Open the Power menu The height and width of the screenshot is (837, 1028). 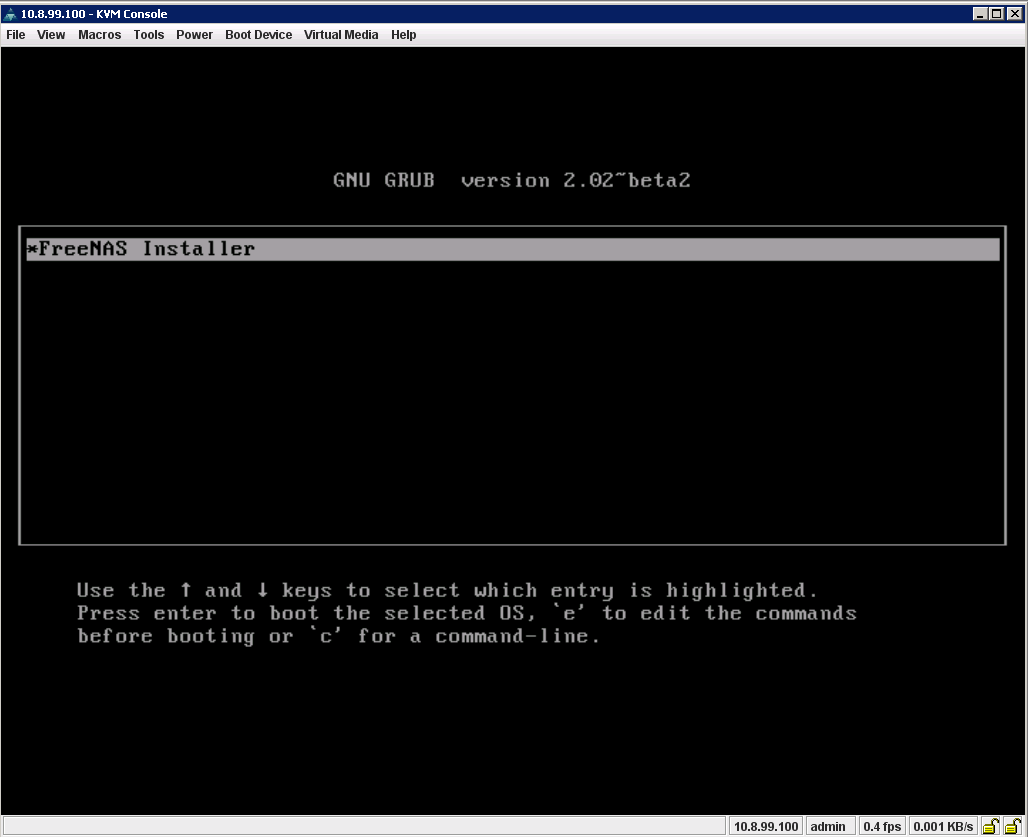tap(194, 35)
